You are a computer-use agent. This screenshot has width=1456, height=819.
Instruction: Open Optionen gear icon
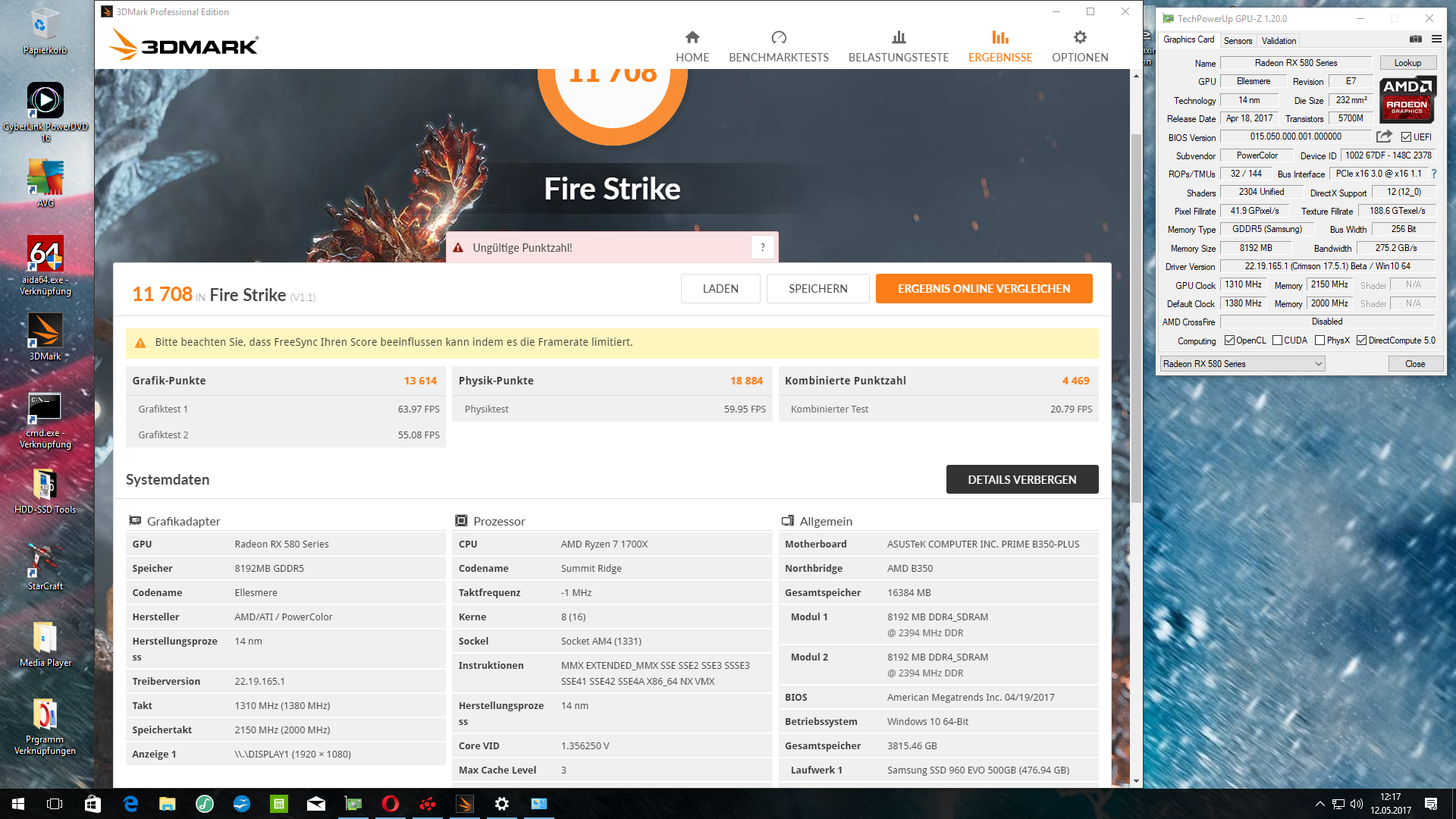coord(1080,37)
